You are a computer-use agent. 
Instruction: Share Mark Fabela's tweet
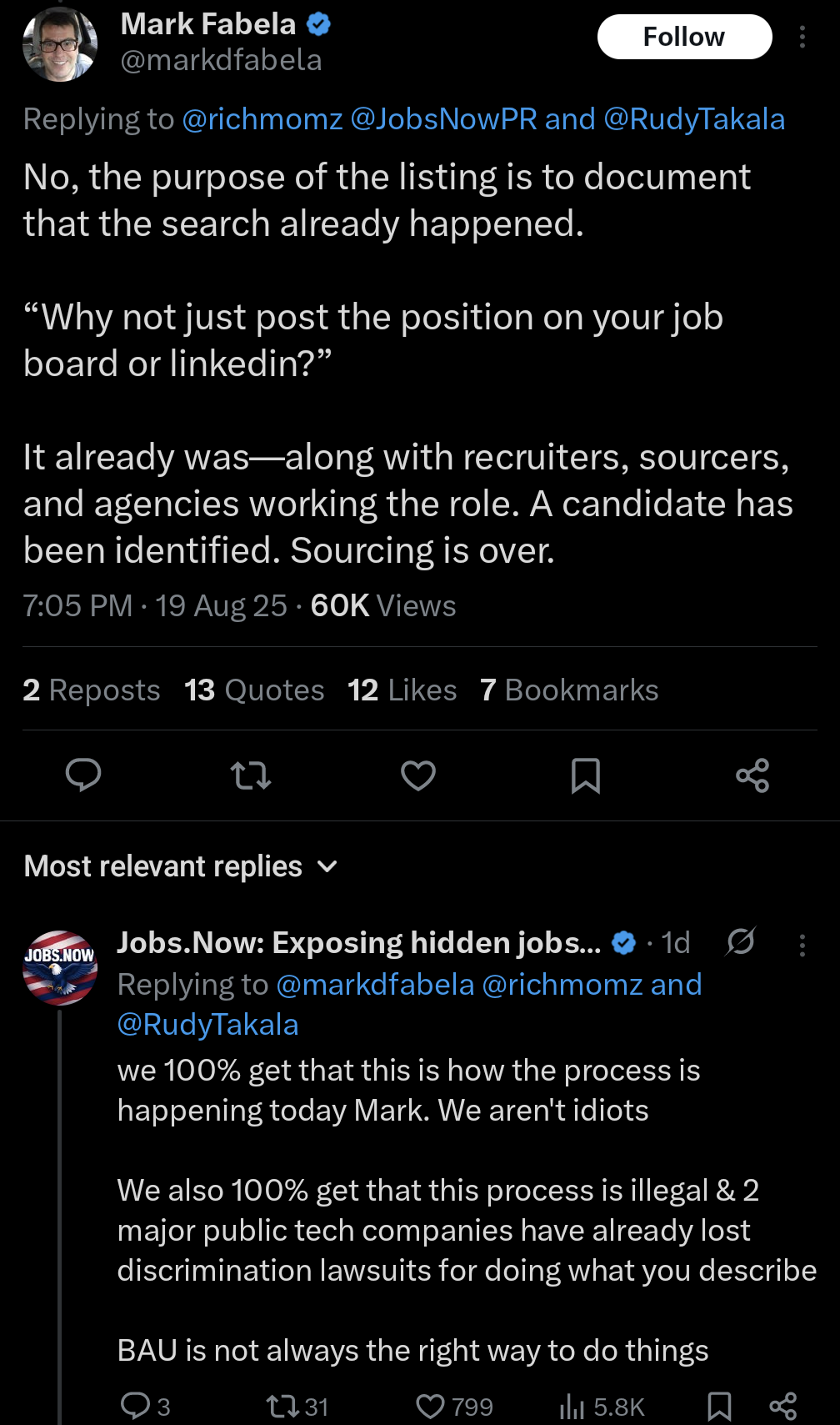tap(752, 775)
